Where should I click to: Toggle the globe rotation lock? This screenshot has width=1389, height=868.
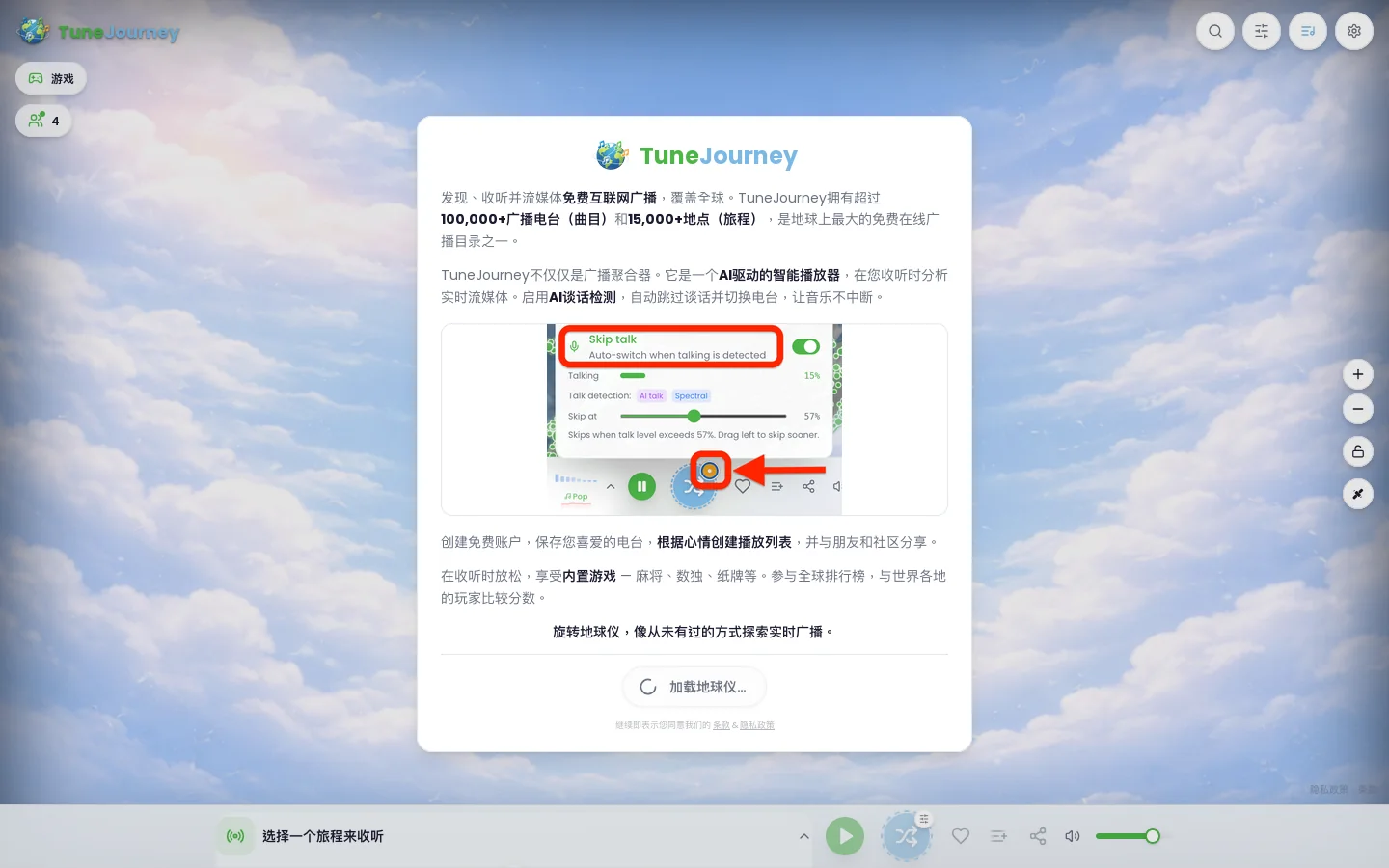click(x=1358, y=451)
